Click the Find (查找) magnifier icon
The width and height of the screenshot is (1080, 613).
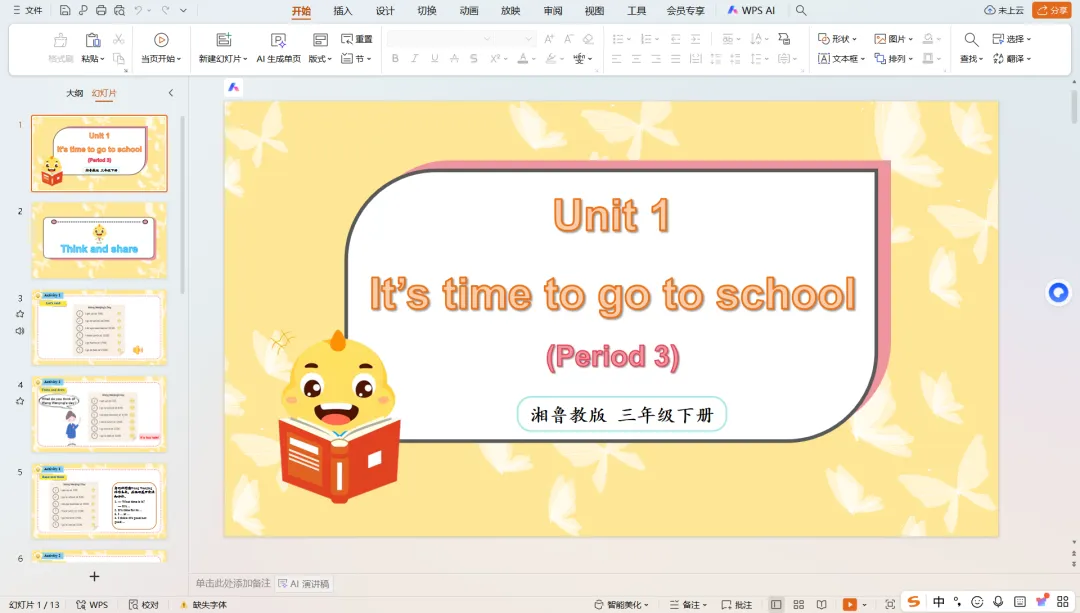971,40
